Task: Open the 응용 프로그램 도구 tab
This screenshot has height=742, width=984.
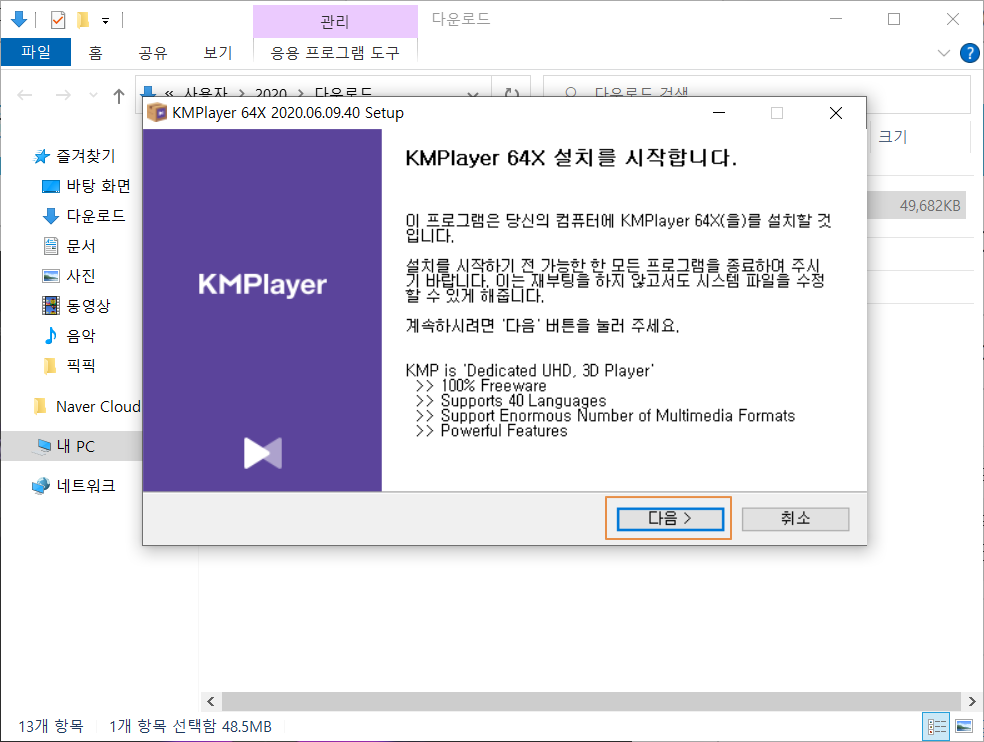Action: click(x=335, y=53)
